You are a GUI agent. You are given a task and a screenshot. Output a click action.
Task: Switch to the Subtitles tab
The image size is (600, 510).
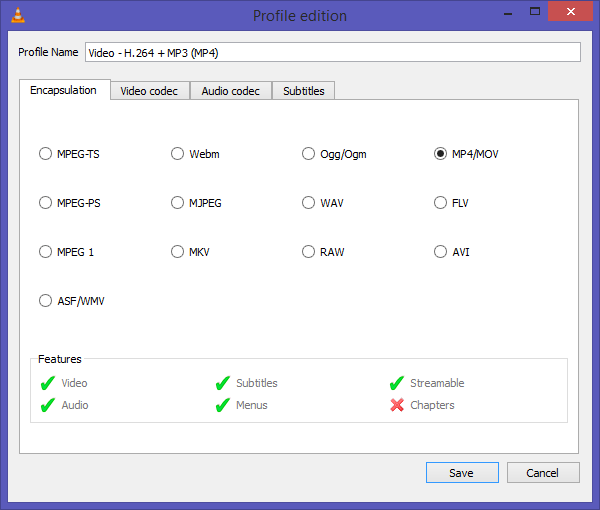pyautogui.click(x=303, y=91)
